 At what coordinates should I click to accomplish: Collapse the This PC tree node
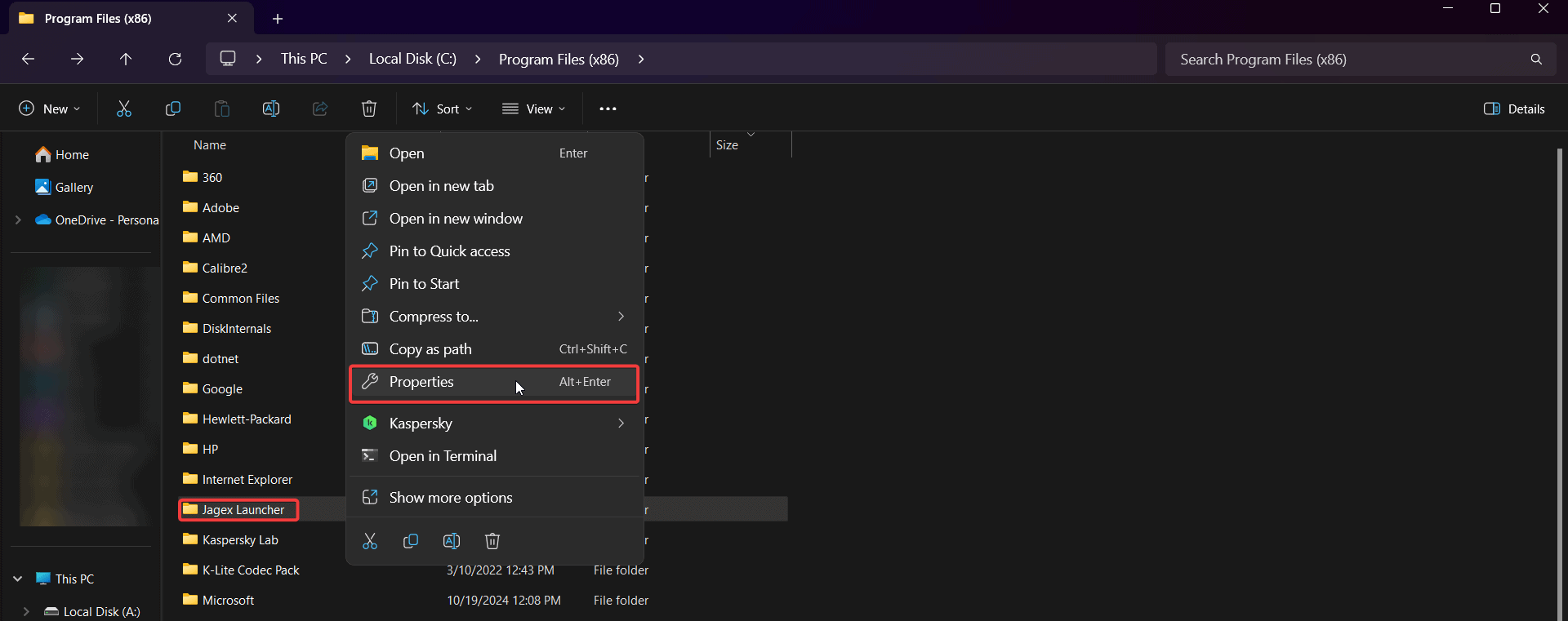[x=18, y=579]
